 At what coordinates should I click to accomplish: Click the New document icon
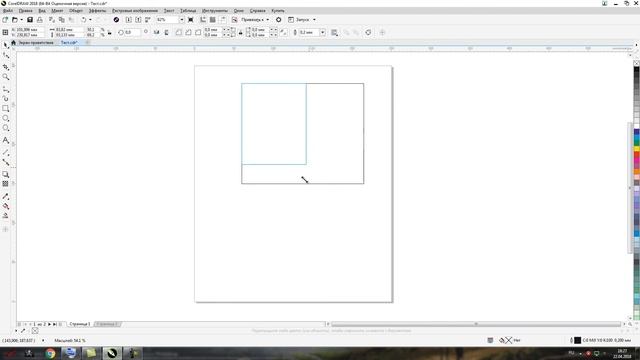click(x=5, y=20)
